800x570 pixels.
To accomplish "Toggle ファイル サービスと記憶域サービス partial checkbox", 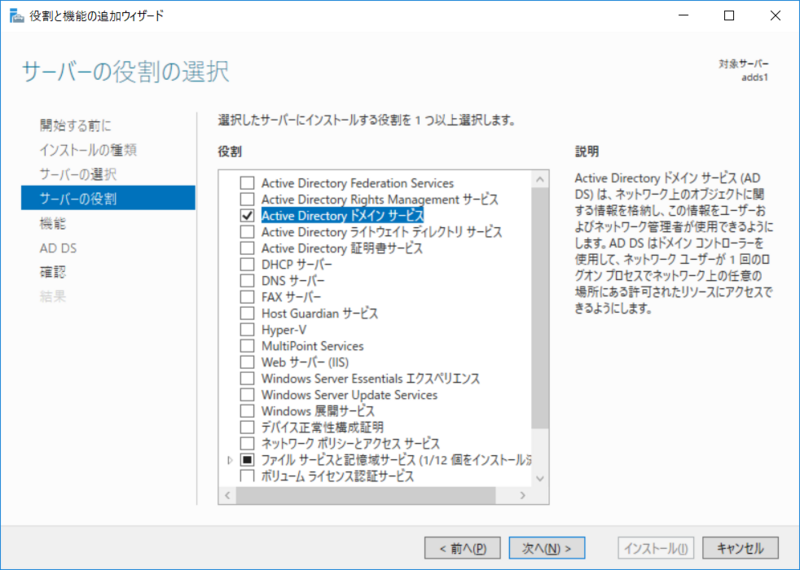I will pyautogui.click(x=247, y=460).
